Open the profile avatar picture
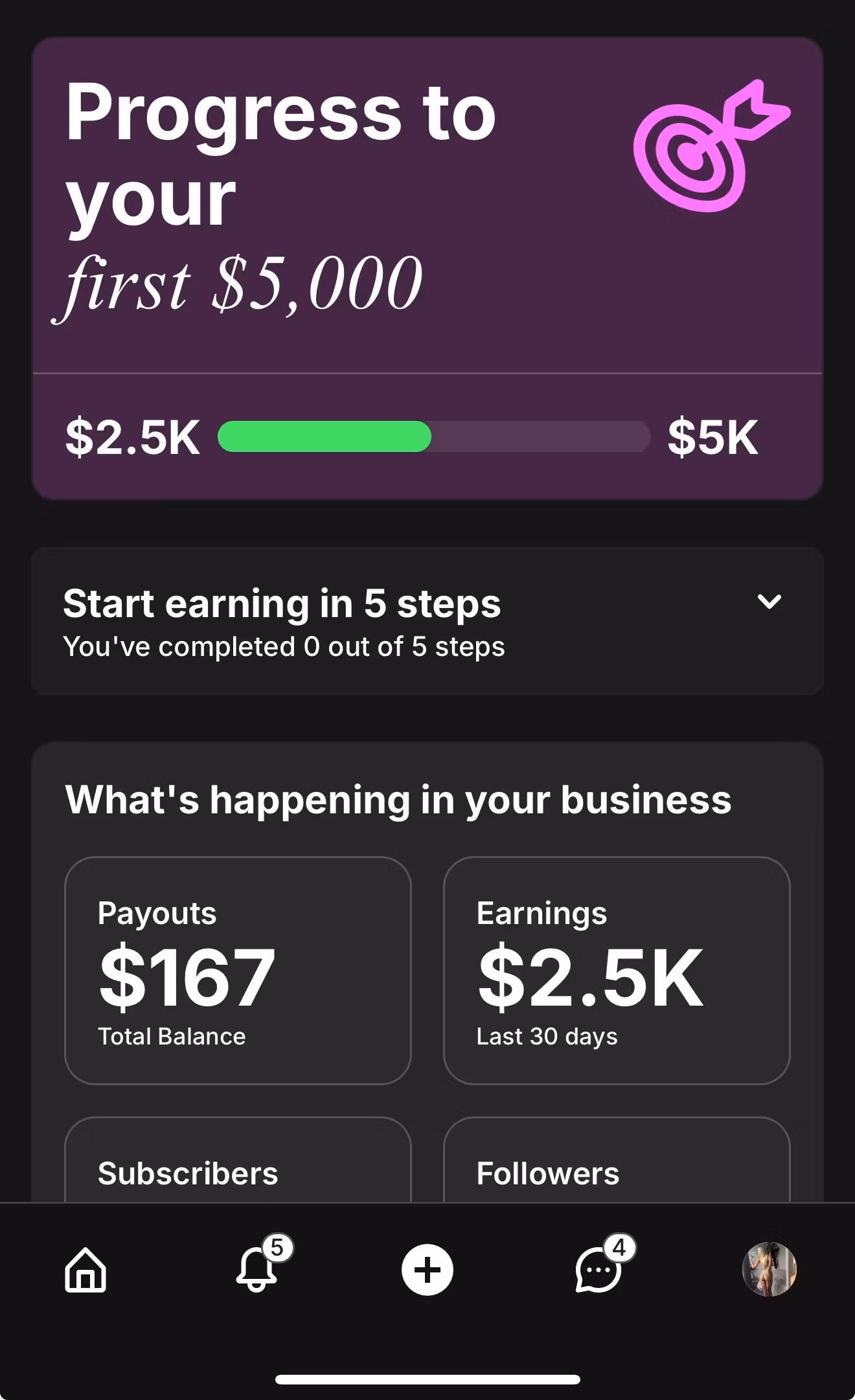 (x=769, y=1269)
